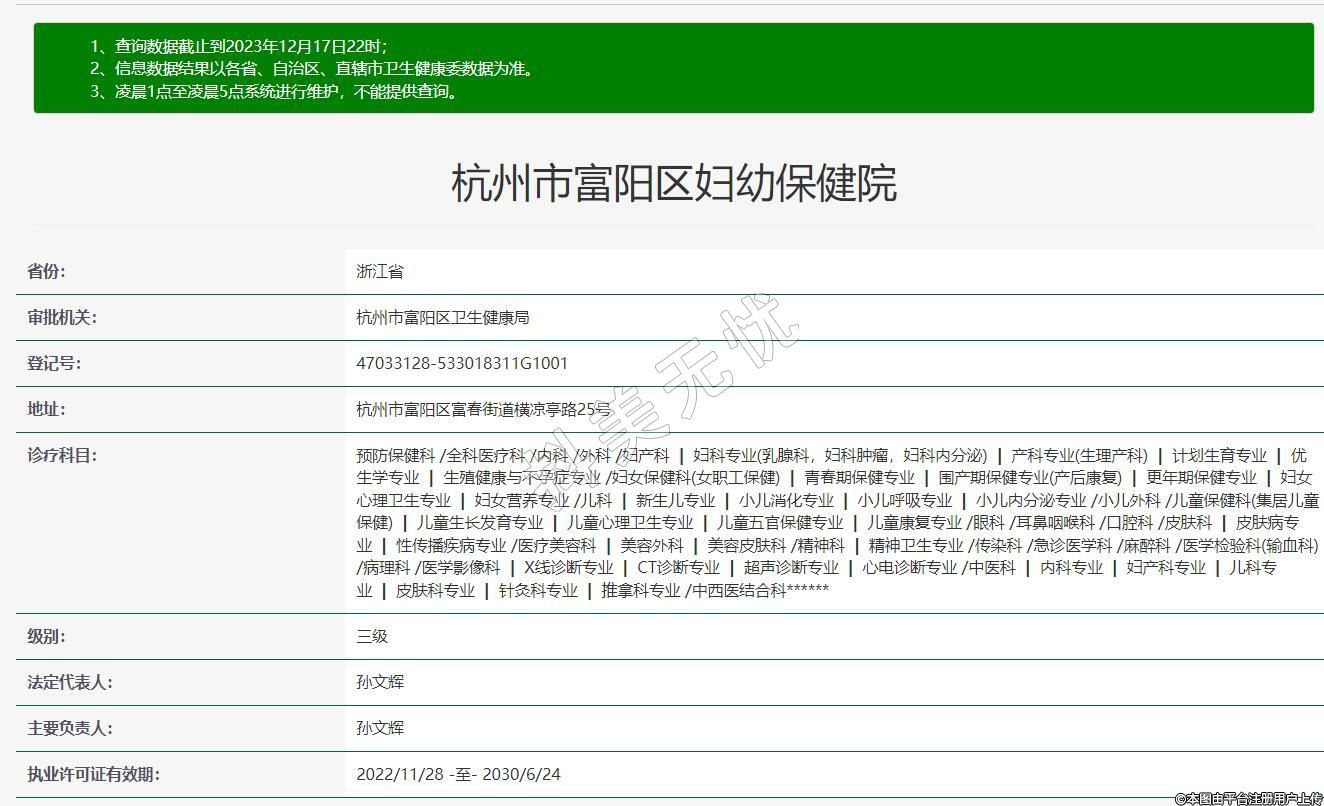The image size is (1324, 806).
Task: Select the 诊疗科目 row label
Action: 62,455
